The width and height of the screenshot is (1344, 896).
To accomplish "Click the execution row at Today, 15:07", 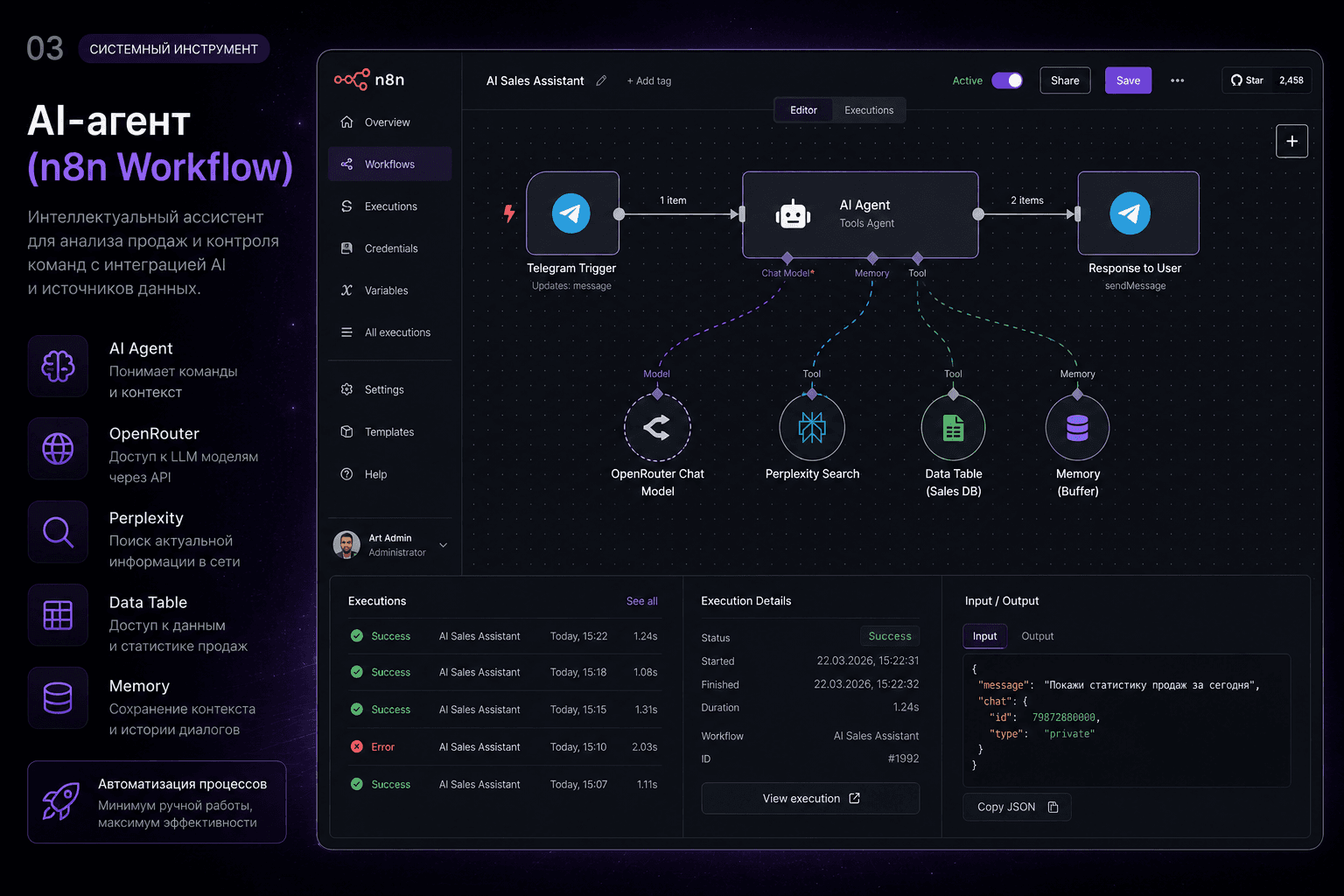I will pos(503,784).
